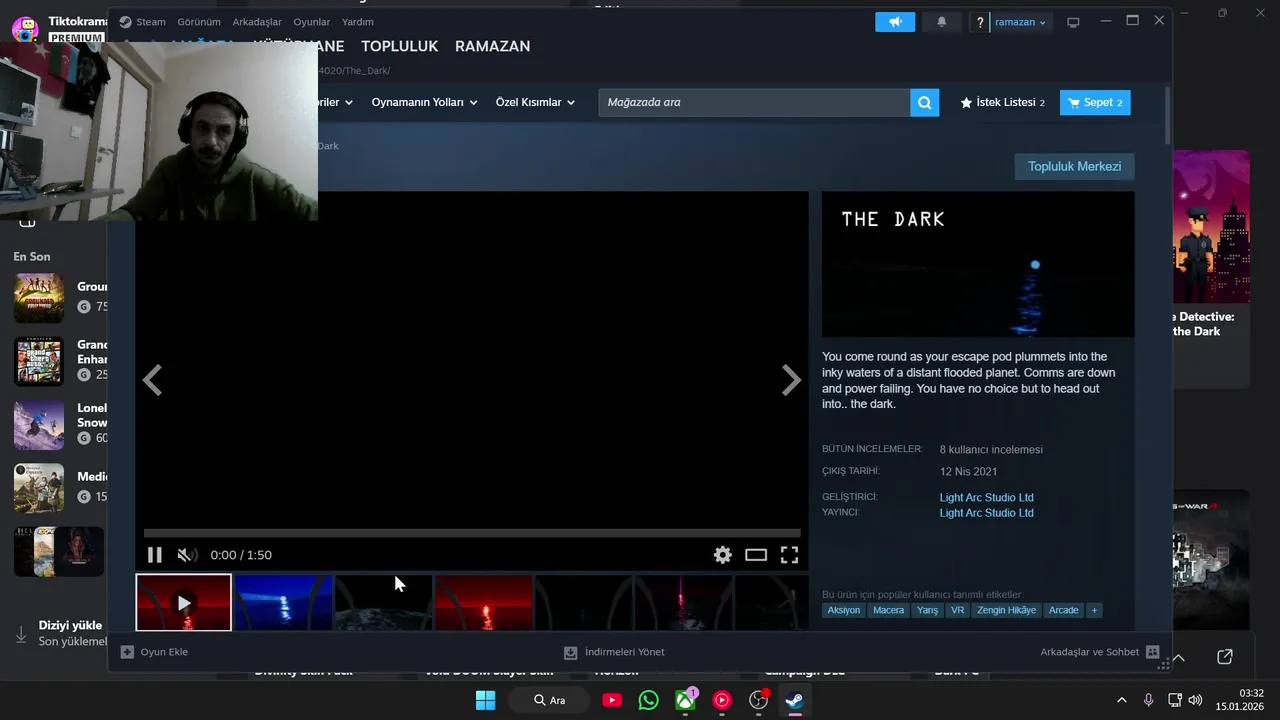This screenshot has width=1280, height=720.
Task: Select the Zengin Hikâye tag
Action: [1006, 610]
